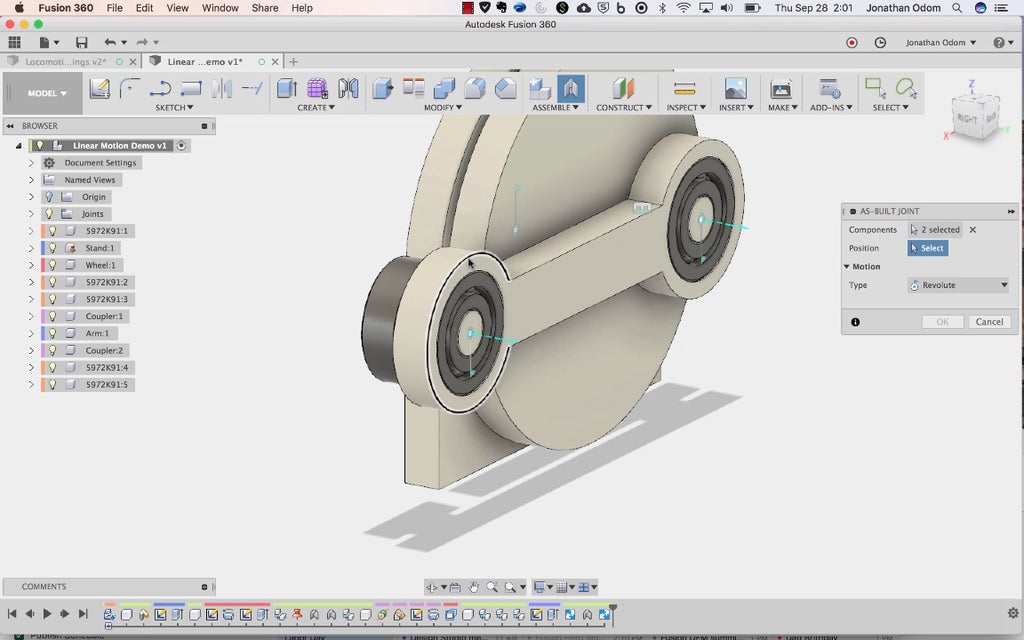Click Cancel in As-Built Joint dialog
1024x640 pixels.
[x=989, y=322]
